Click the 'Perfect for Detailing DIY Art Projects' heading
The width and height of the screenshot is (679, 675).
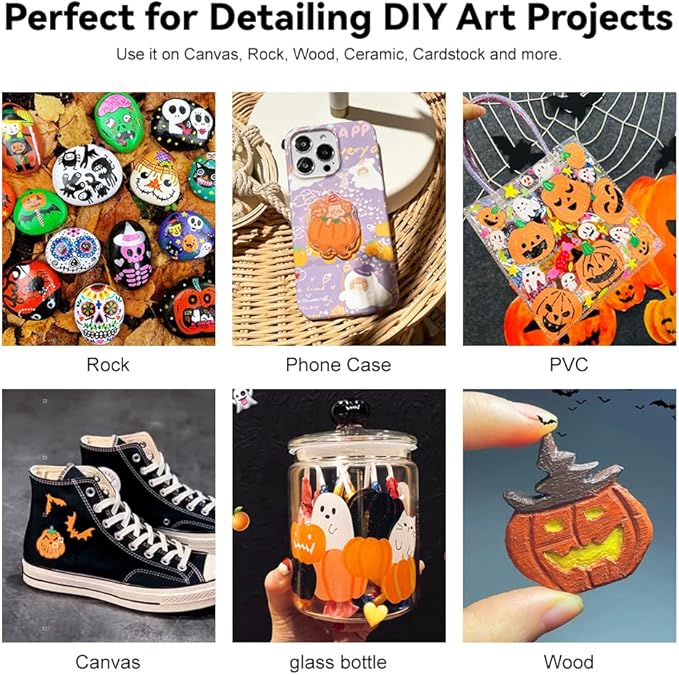(x=339, y=18)
